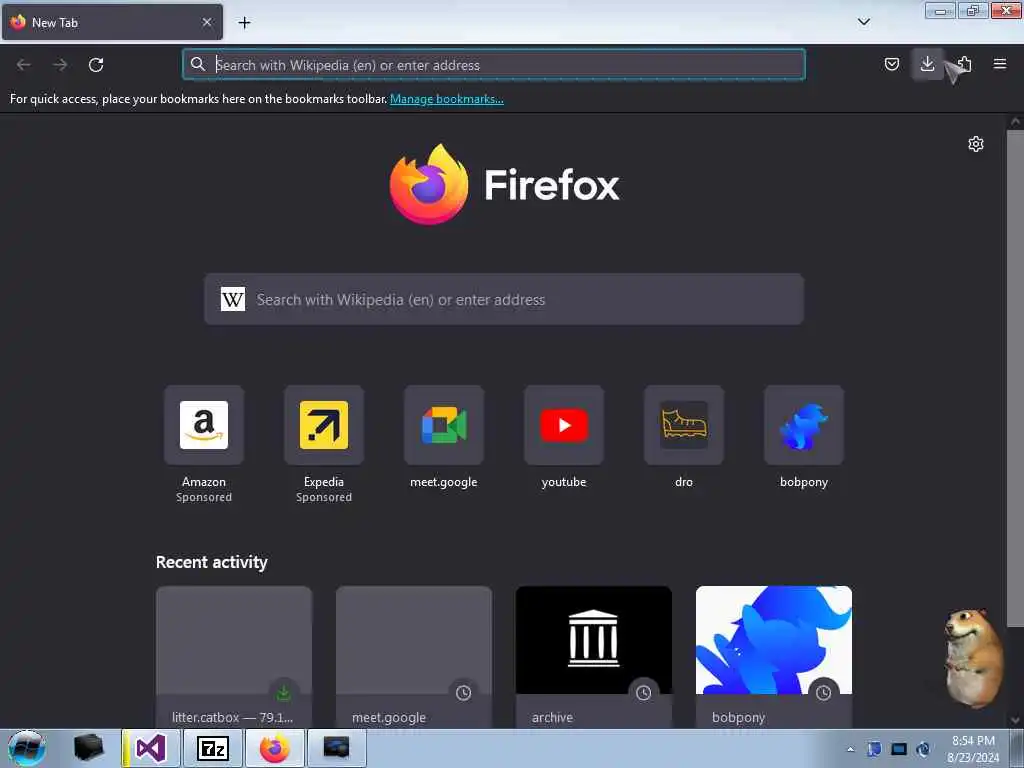Open a new tab with plus button
This screenshot has height=768, width=1024.
point(244,23)
